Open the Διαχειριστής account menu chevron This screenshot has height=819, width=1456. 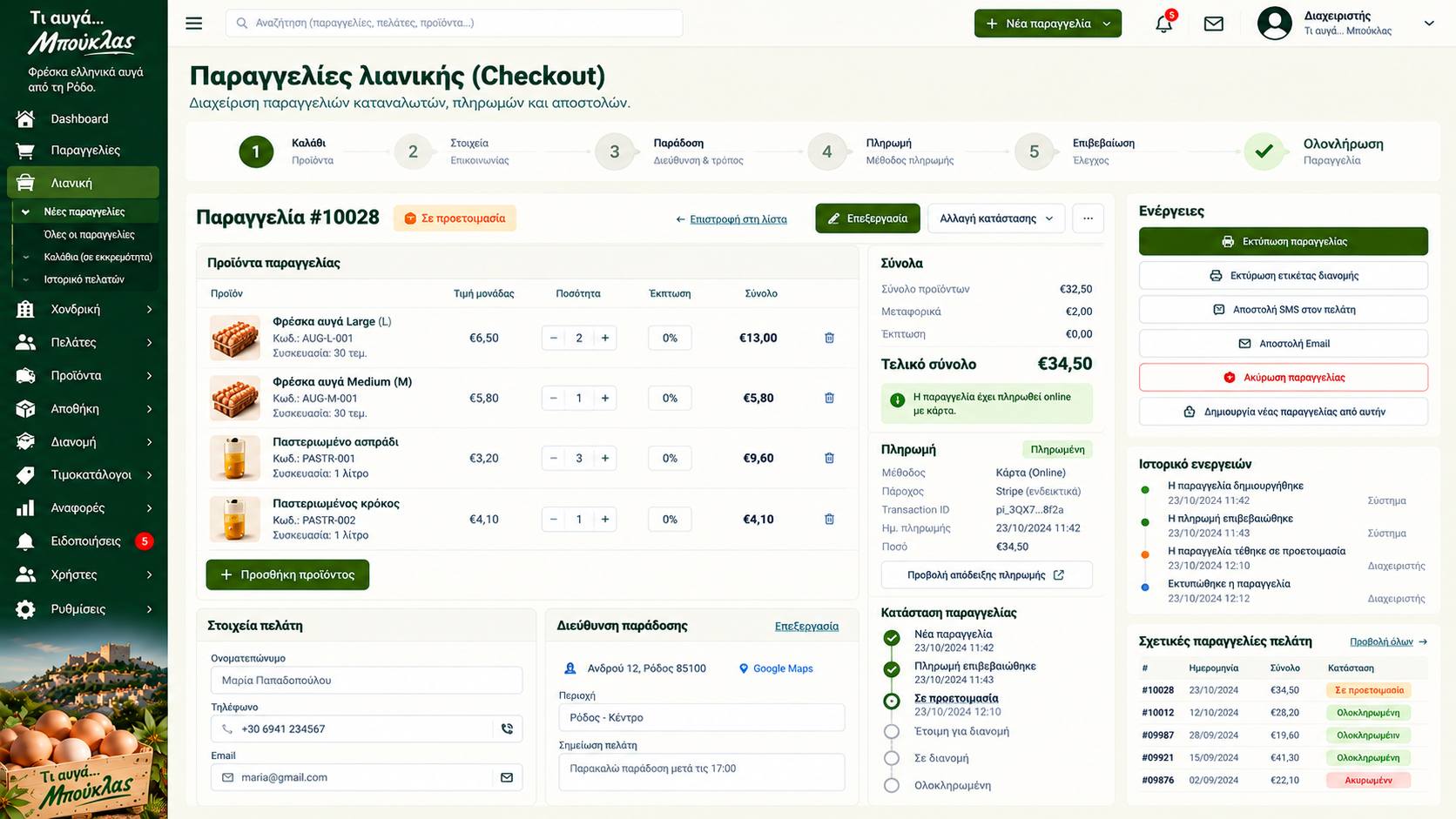1428,23
